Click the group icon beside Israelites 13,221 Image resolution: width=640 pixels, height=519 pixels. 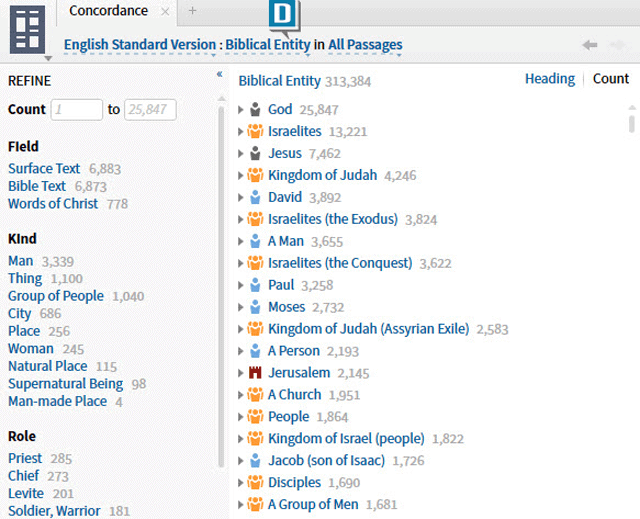(x=255, y=131)
